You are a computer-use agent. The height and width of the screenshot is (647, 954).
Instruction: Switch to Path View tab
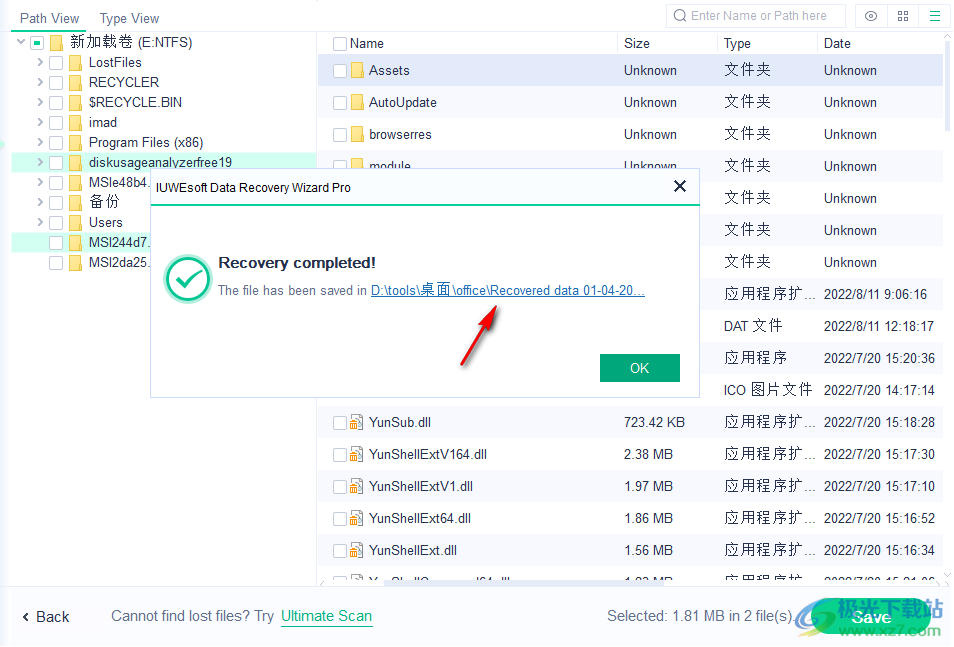click(x=49, y=18)
